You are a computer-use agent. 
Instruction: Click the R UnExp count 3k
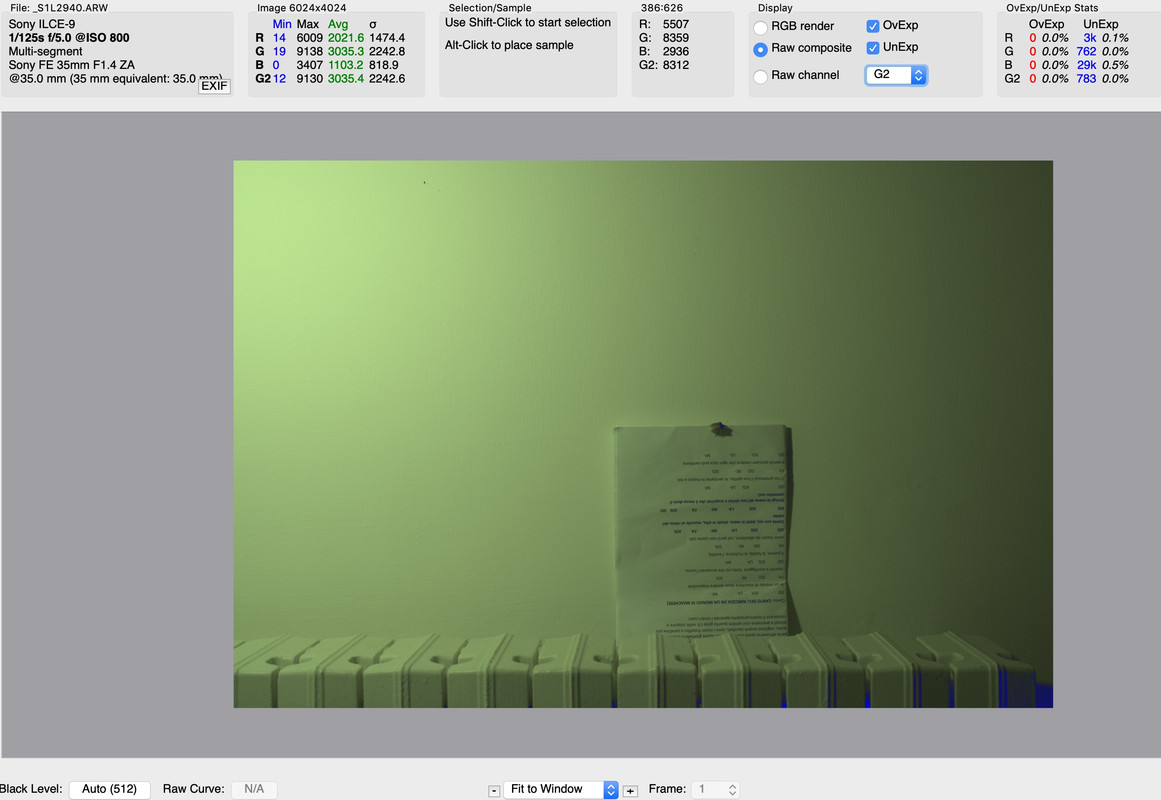(x=1090, y=38)
